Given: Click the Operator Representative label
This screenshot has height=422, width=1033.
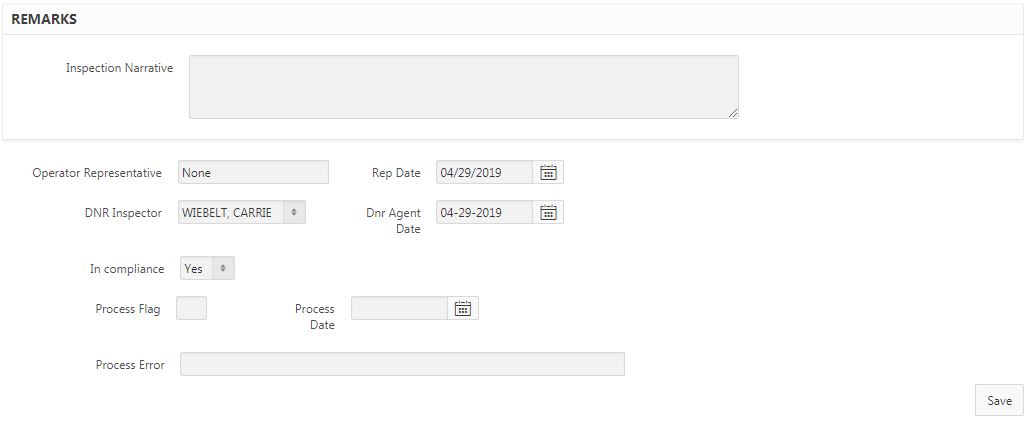Looking at the screenshot, I should pyautogui.click(x=97, y=173).
